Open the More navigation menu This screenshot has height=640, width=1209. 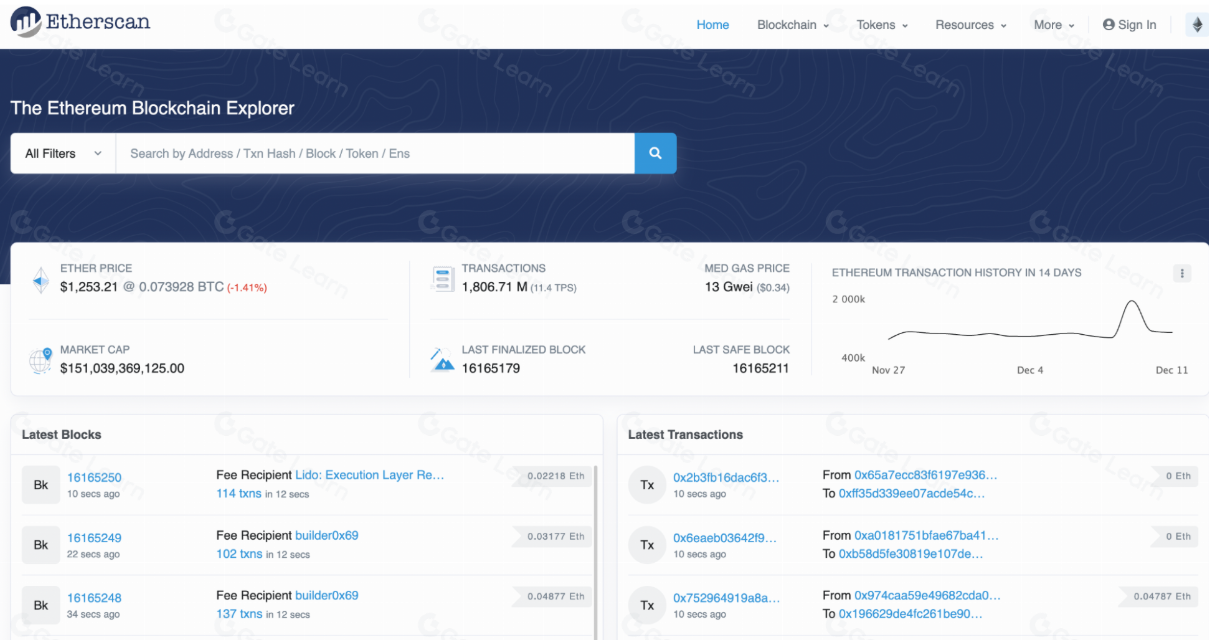coord(1054,25)
